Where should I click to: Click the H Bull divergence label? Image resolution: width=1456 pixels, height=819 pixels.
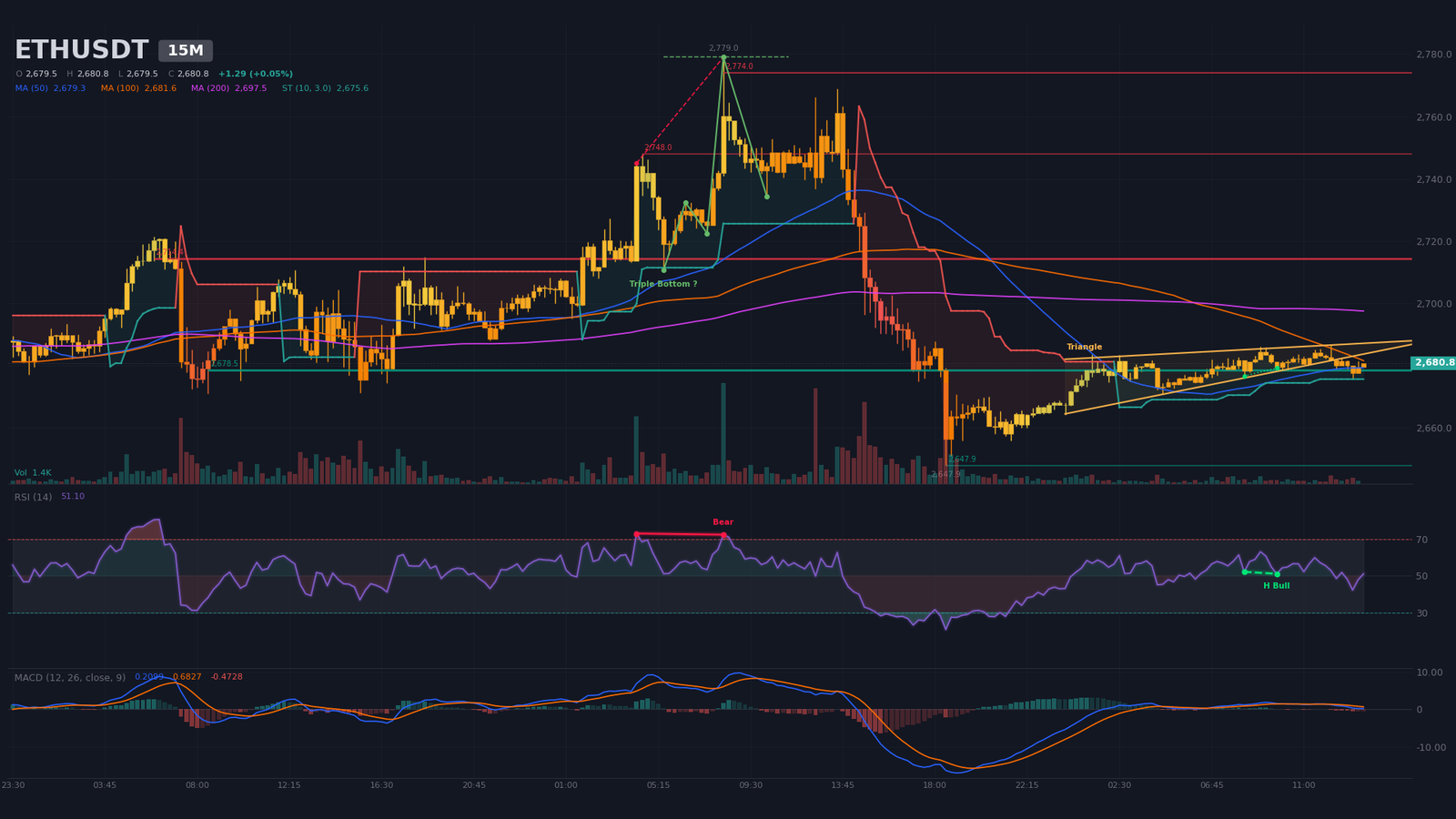(1276, 586)
